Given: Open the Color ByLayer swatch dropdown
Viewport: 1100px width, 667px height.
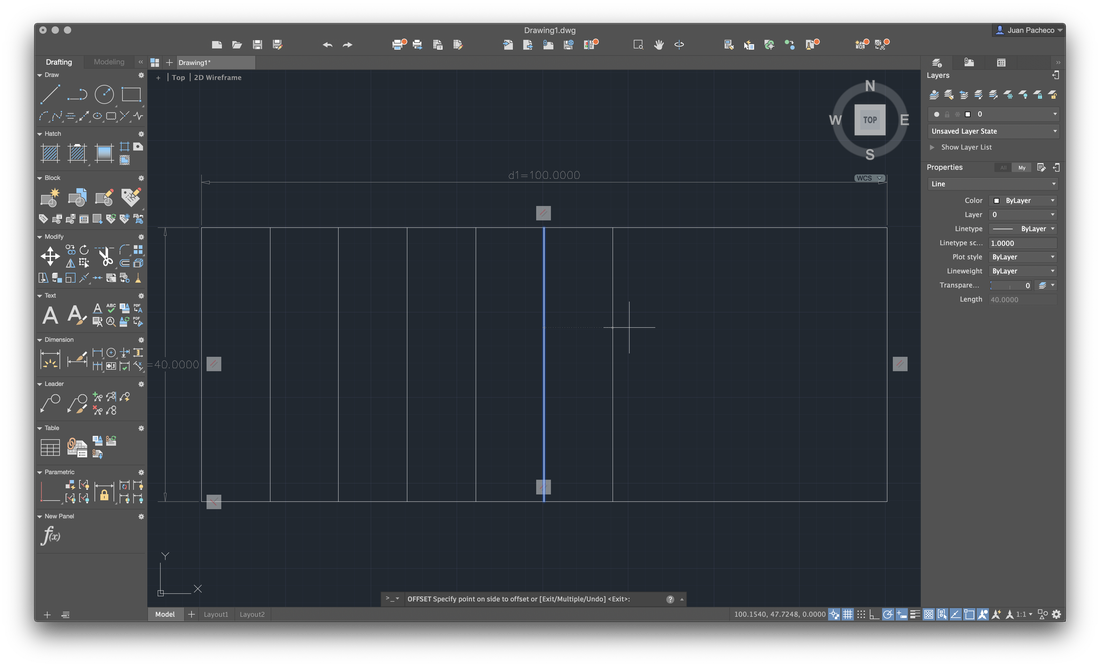Looking at the screenshot, I should point(1023,201).
